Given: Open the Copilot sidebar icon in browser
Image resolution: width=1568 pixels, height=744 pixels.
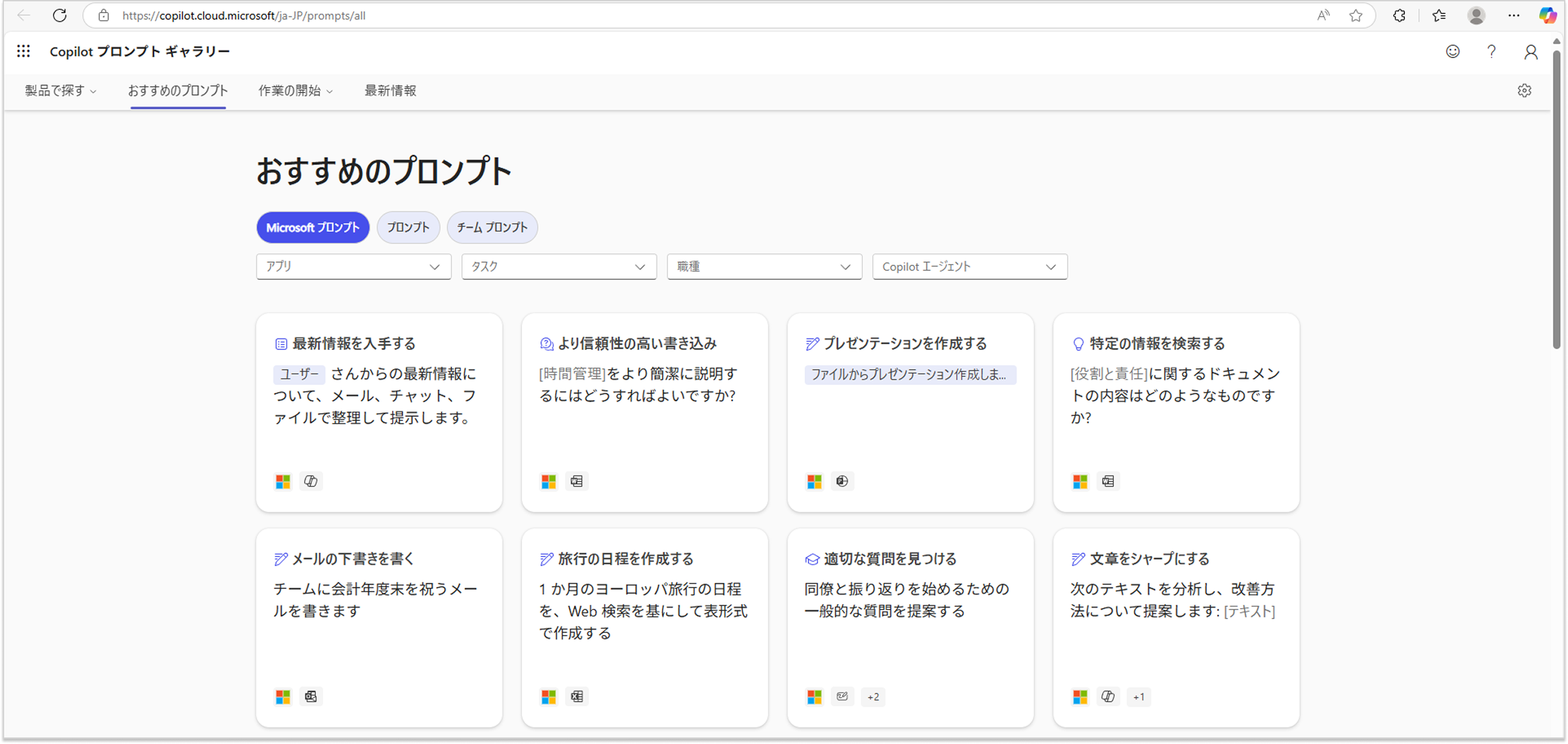Looking at the screenshot, I should coord(1547,16).
